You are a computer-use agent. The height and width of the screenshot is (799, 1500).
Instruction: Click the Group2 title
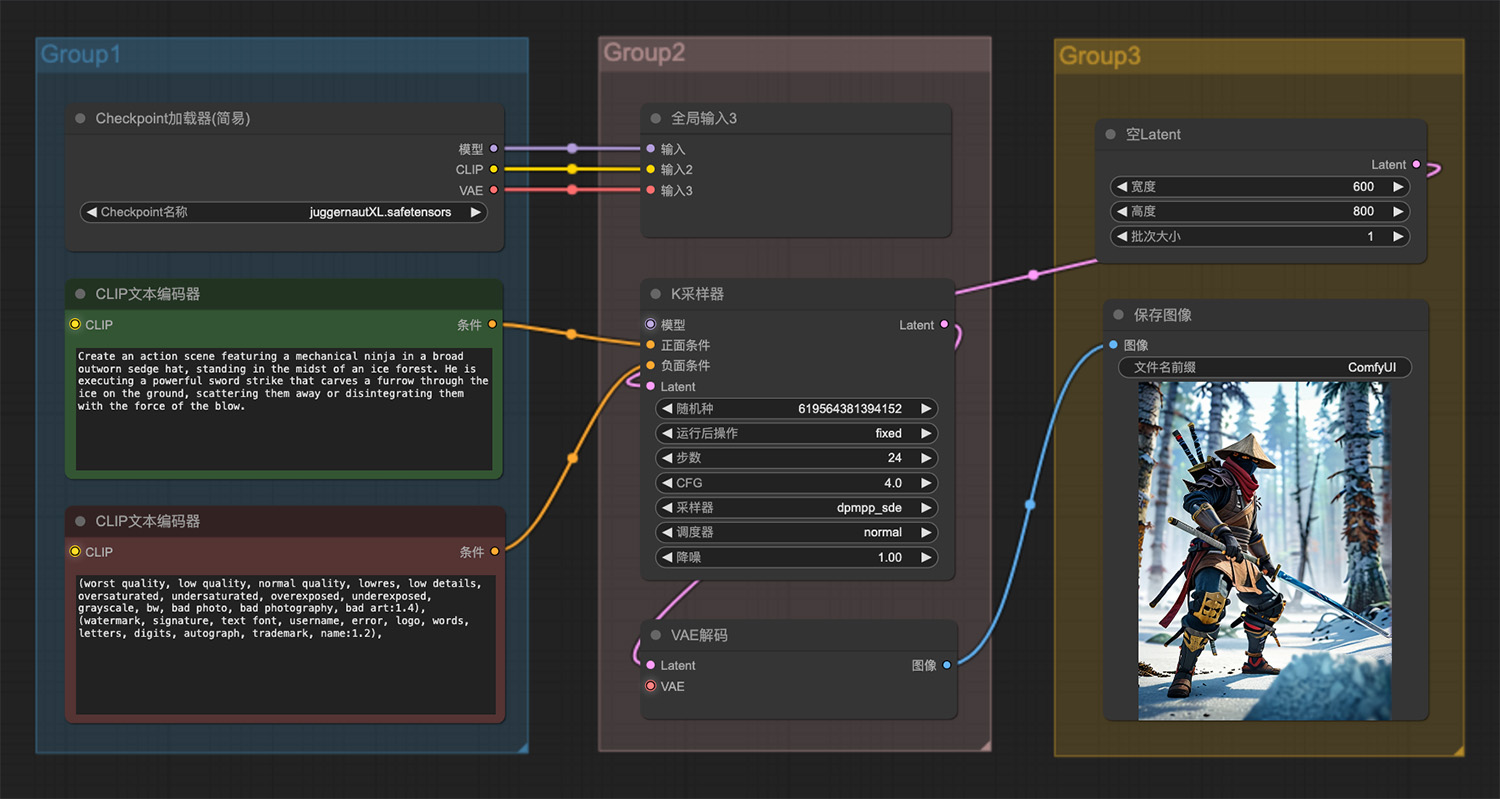(644, 53)
